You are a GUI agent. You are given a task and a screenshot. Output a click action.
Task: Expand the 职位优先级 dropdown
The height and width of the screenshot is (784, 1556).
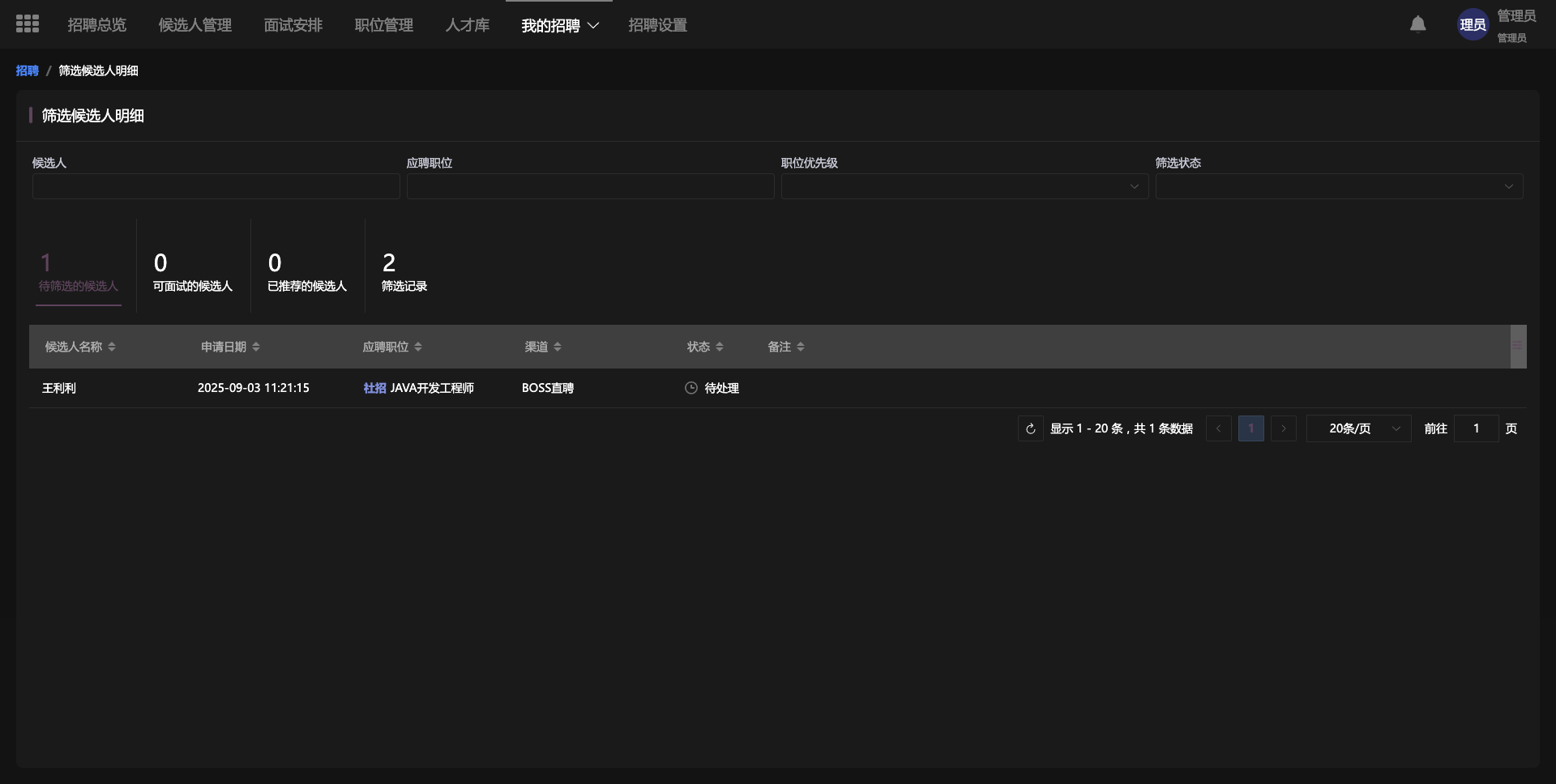(x=964, y=186)
